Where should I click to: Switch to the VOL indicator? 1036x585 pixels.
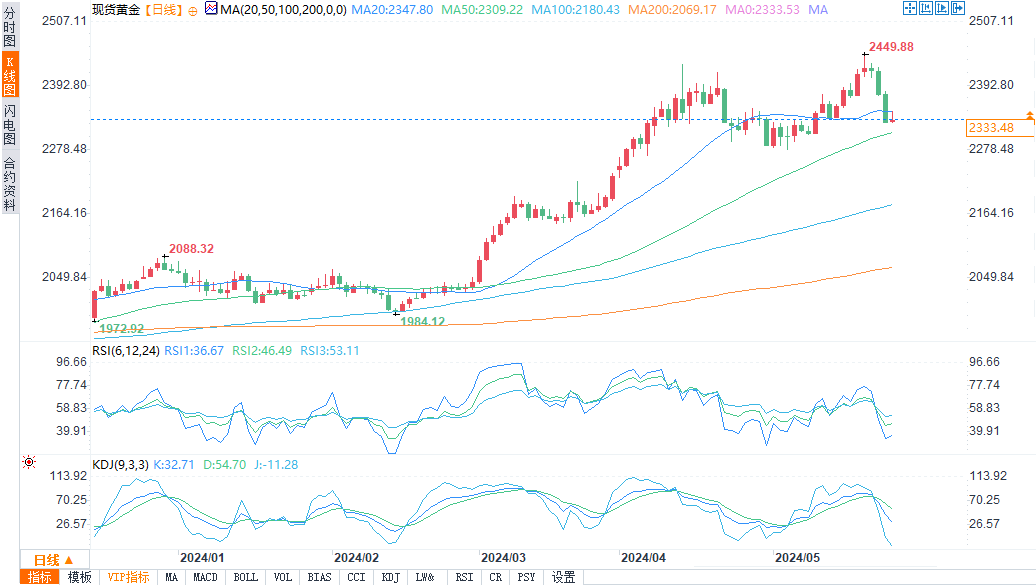[x=283, y=577]
